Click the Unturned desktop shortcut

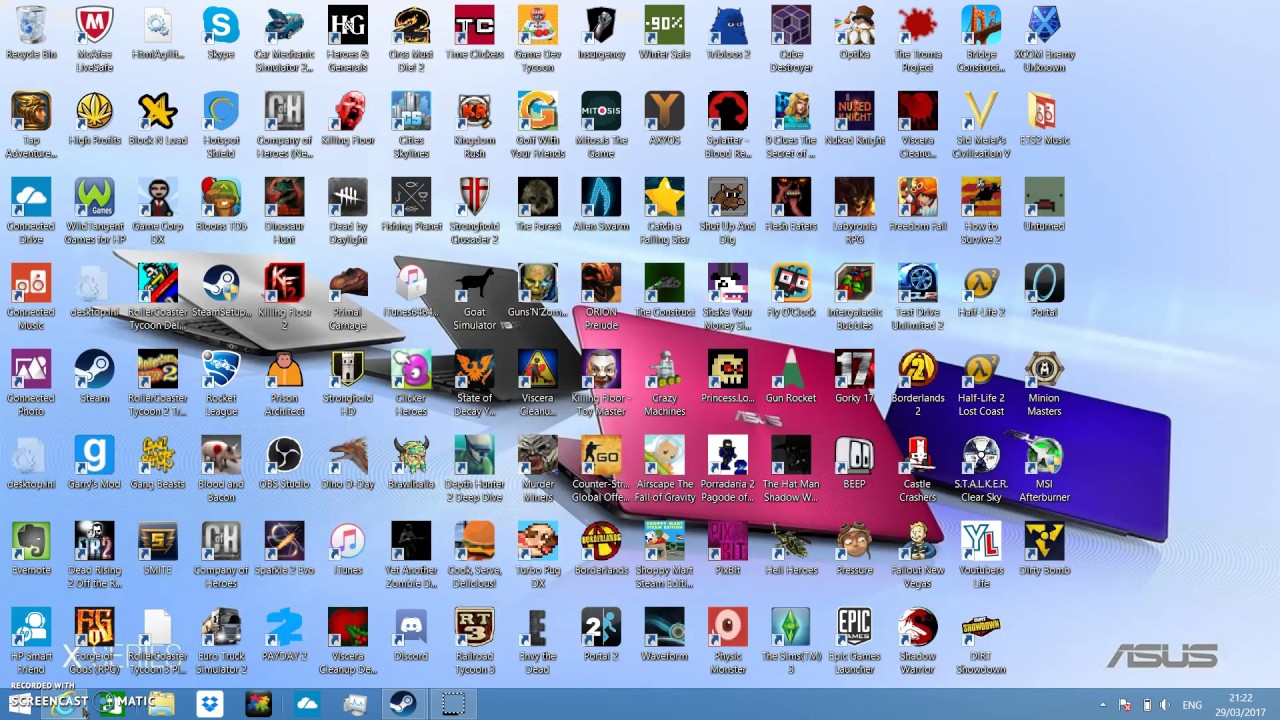1044,205
